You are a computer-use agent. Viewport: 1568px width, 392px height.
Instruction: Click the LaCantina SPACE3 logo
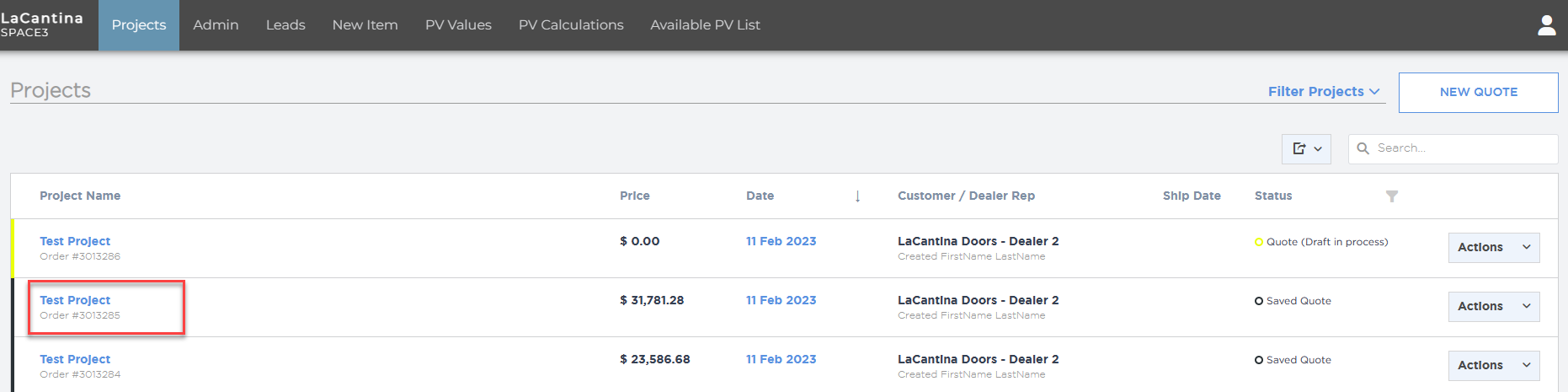coord(42,24)
